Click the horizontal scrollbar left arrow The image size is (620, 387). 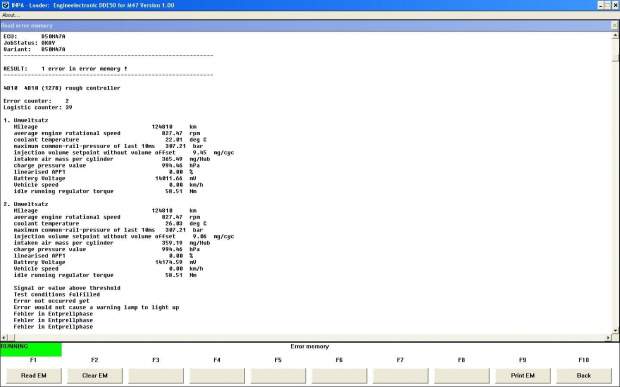tap(4, 338)
